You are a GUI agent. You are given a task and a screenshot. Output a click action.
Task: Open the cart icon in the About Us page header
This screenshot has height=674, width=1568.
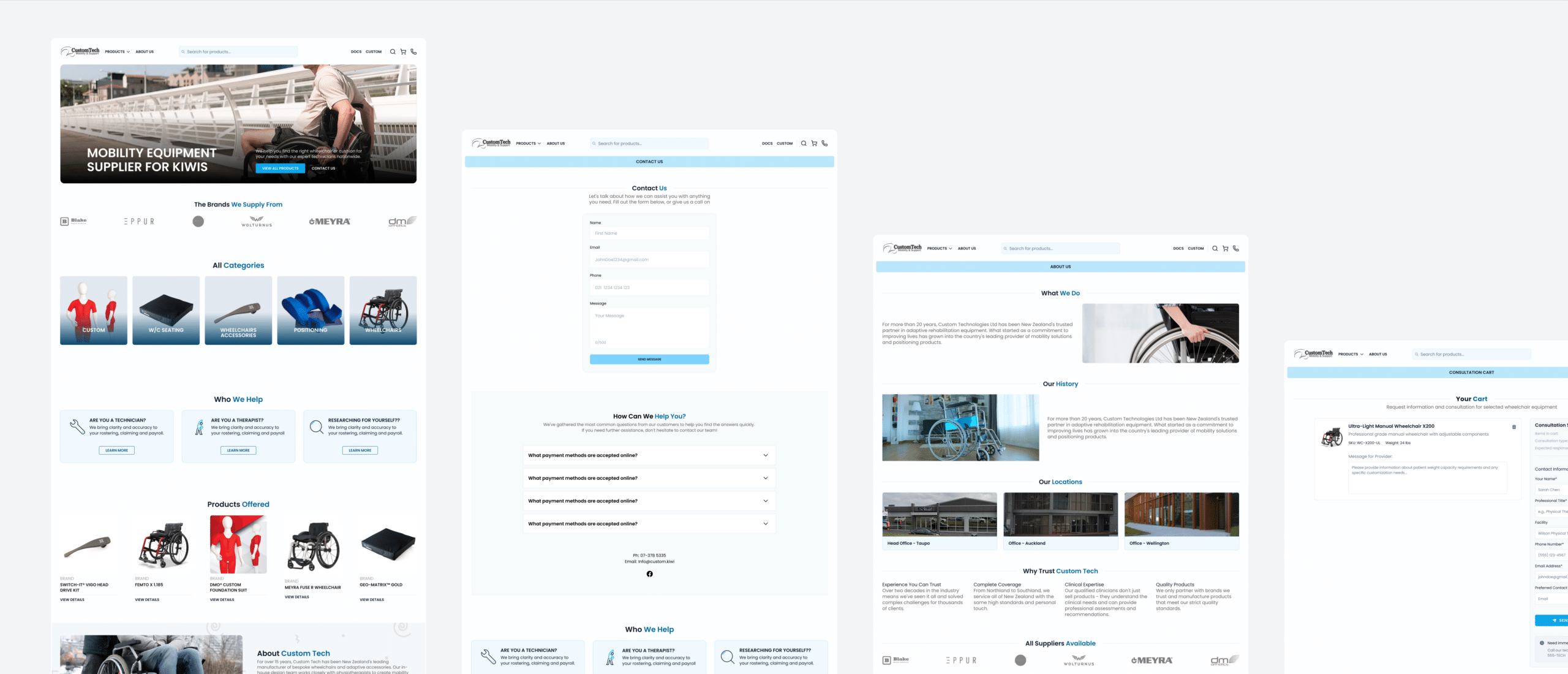(x=1225, y=248)
